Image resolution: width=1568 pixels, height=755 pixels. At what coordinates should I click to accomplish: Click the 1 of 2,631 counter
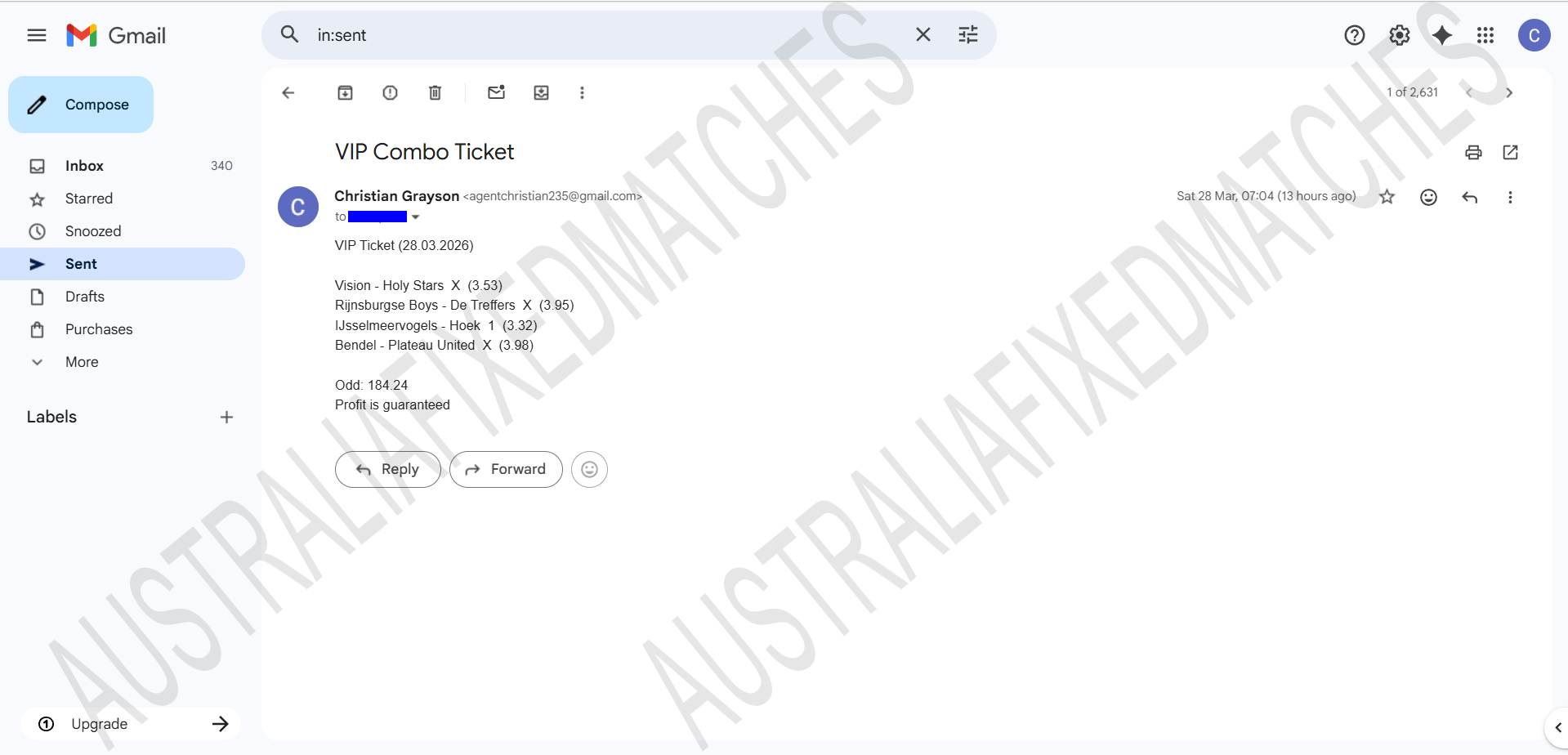pos(1412,92)
